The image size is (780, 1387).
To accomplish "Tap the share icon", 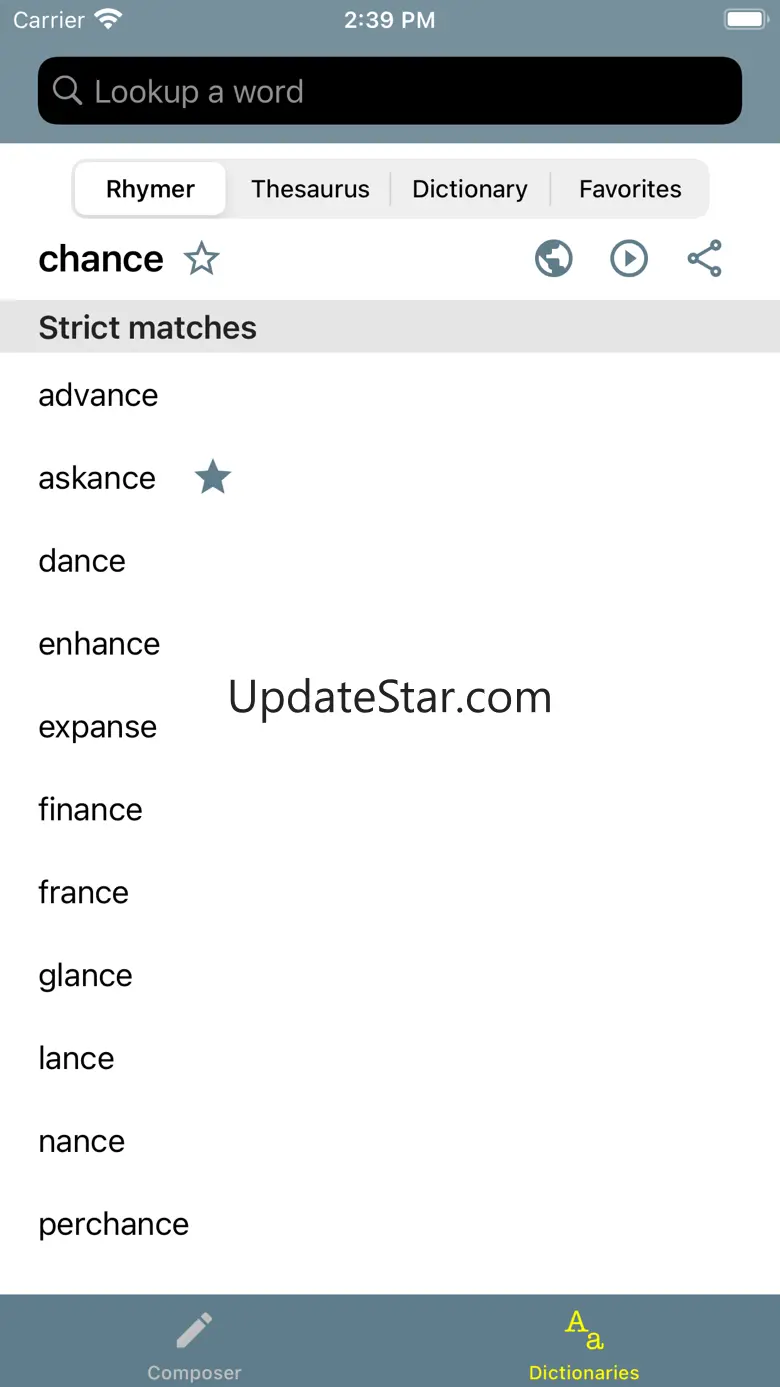I will (x=704, y=259).
